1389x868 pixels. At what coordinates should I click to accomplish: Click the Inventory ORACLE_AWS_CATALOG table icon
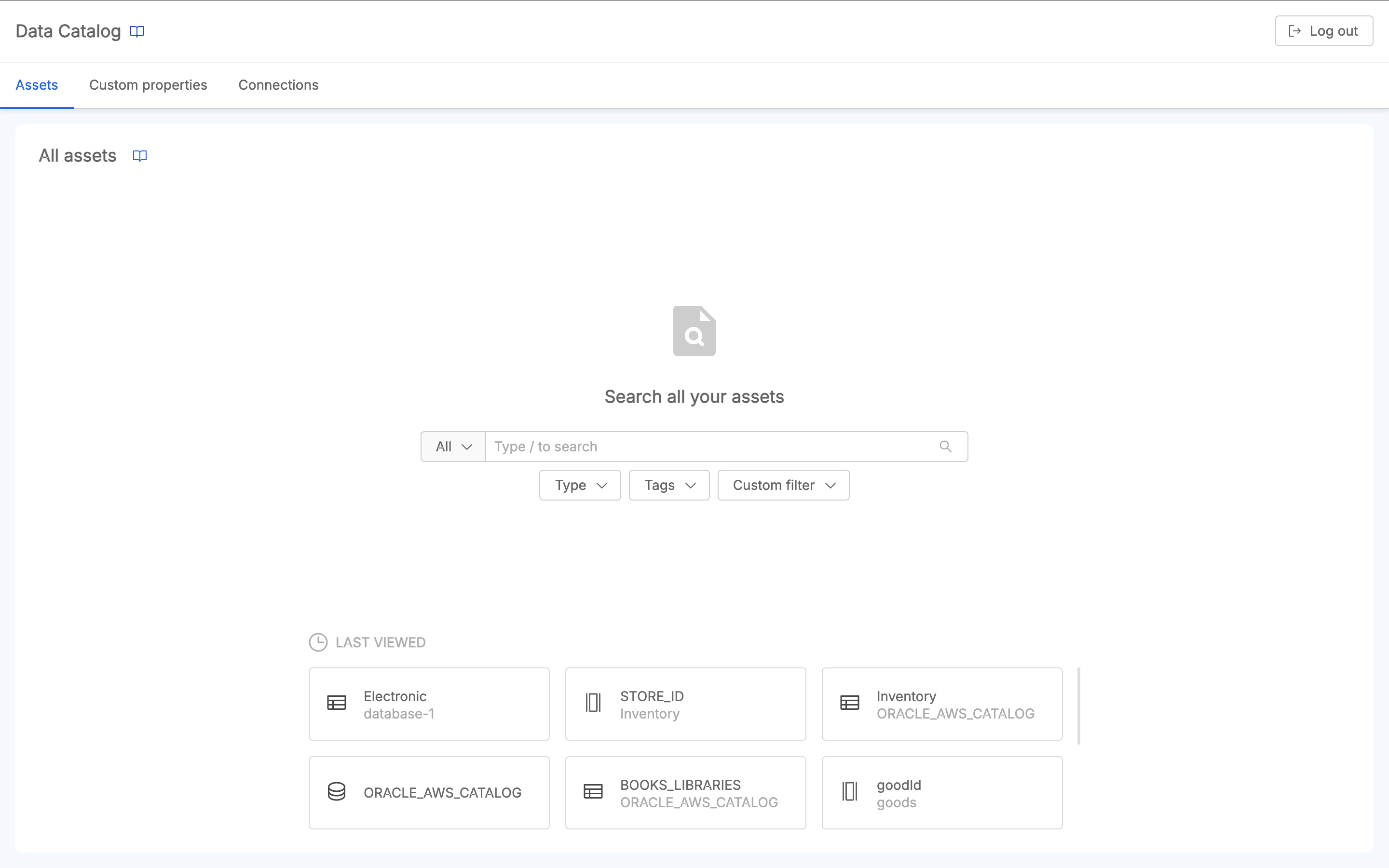[x=850, y=703]
